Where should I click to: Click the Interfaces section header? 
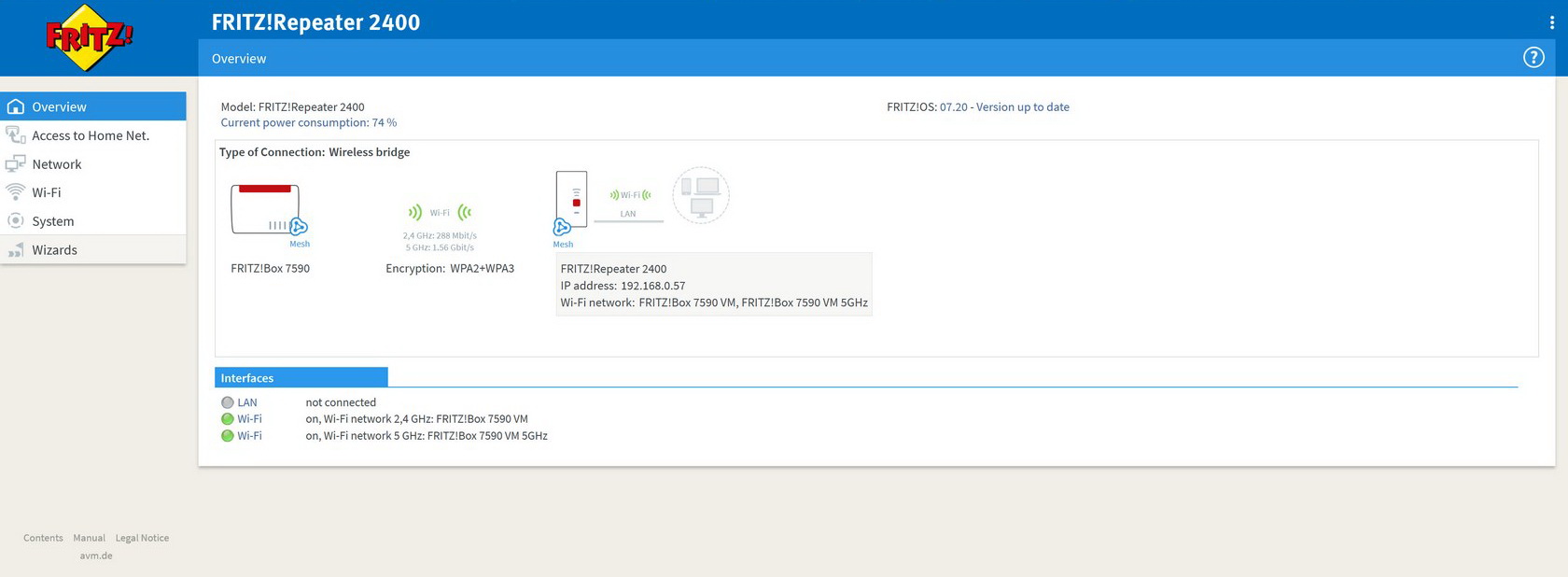[301, 377]
